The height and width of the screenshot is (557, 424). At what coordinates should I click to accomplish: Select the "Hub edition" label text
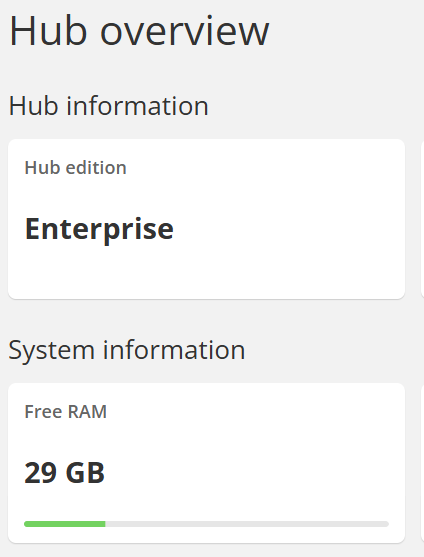click(x=75, y=168)
